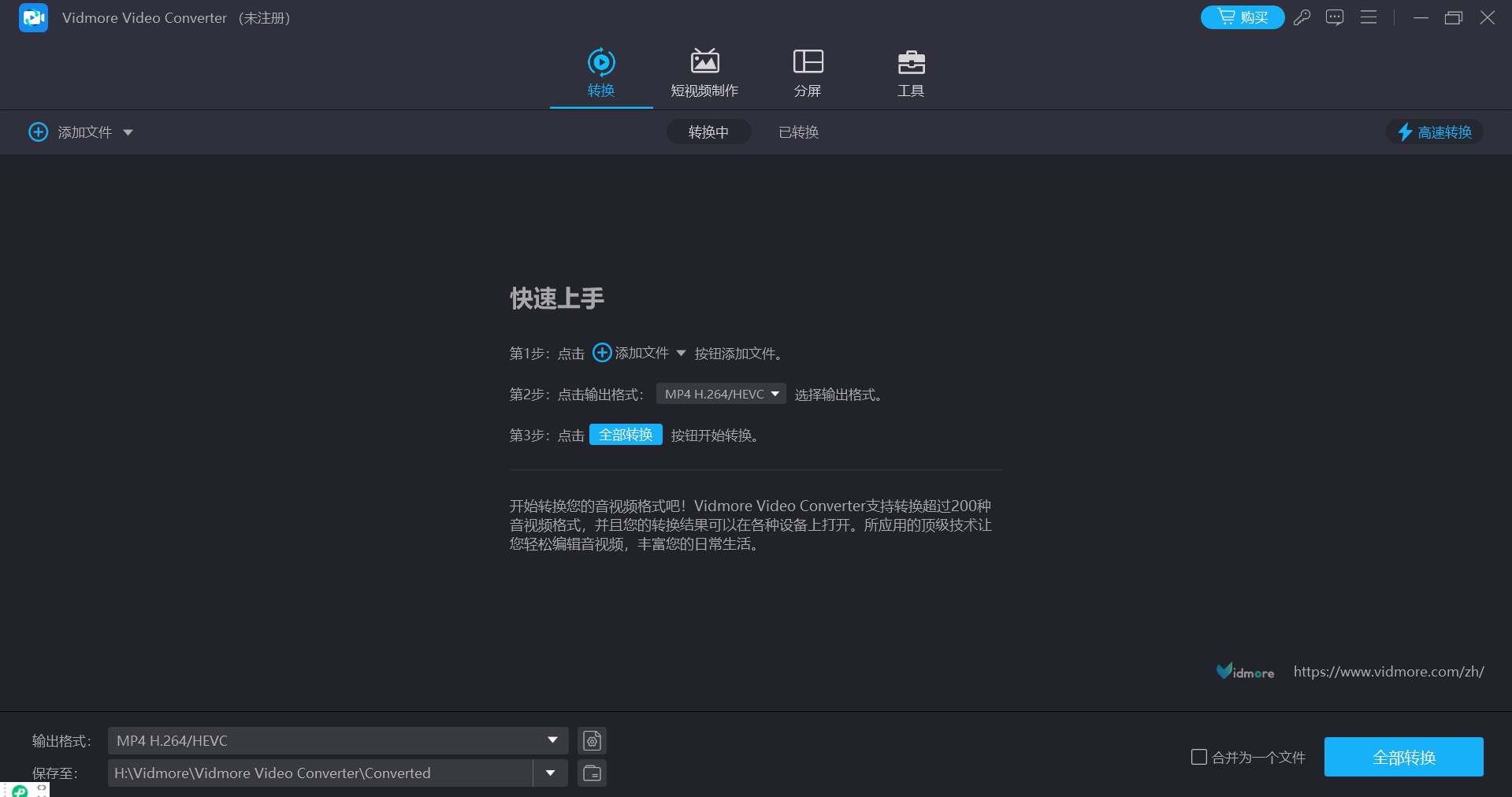Enable the 合并为一个文件 checkbox
This screenshot has height=797, width=1512.
click(1199, 757)
